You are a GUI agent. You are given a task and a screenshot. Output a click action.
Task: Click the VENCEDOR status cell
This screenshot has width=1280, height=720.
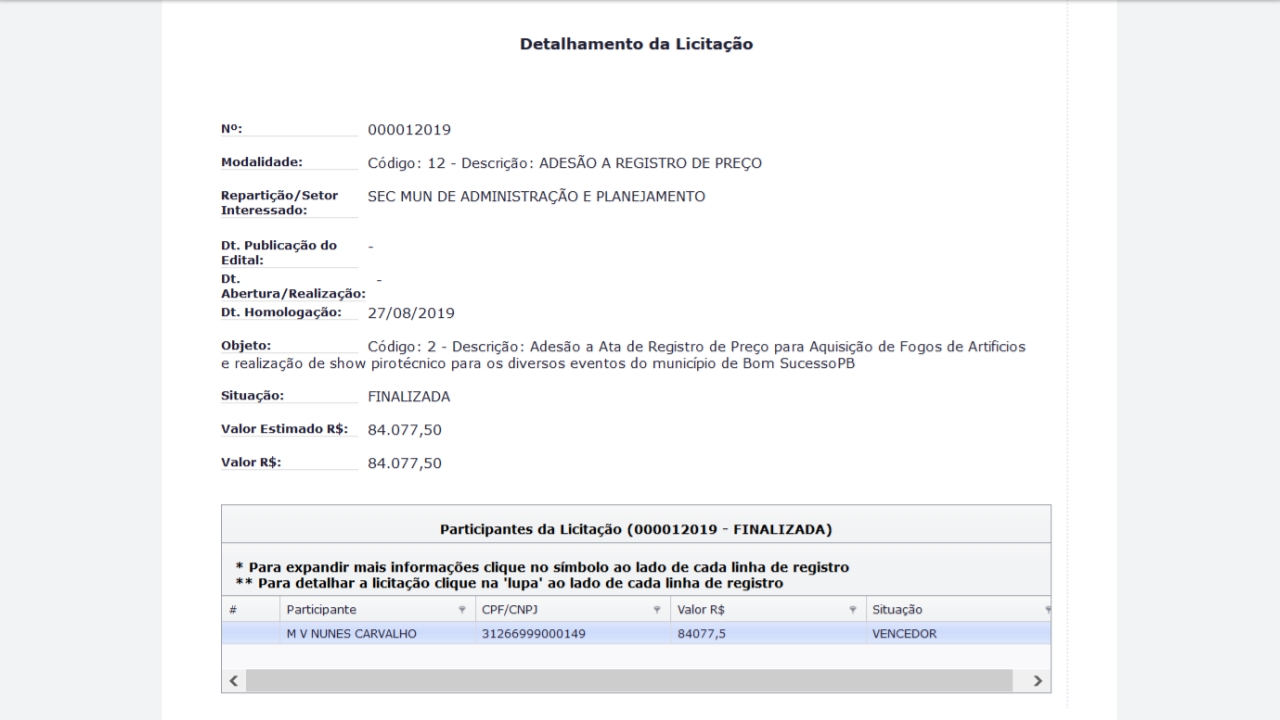(x=904, y=633)
